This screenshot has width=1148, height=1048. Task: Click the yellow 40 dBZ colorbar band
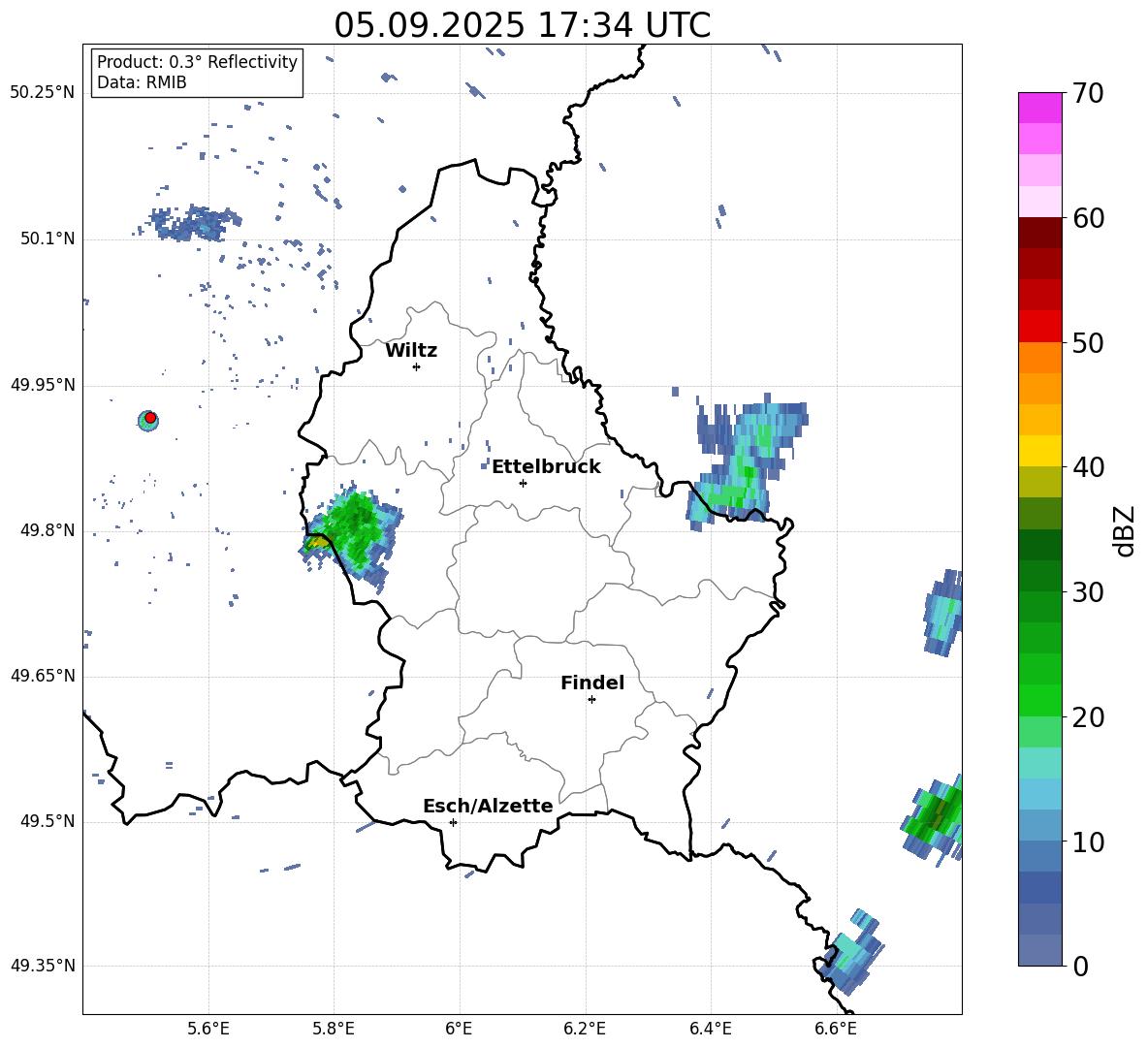[x=1039, y=451]
